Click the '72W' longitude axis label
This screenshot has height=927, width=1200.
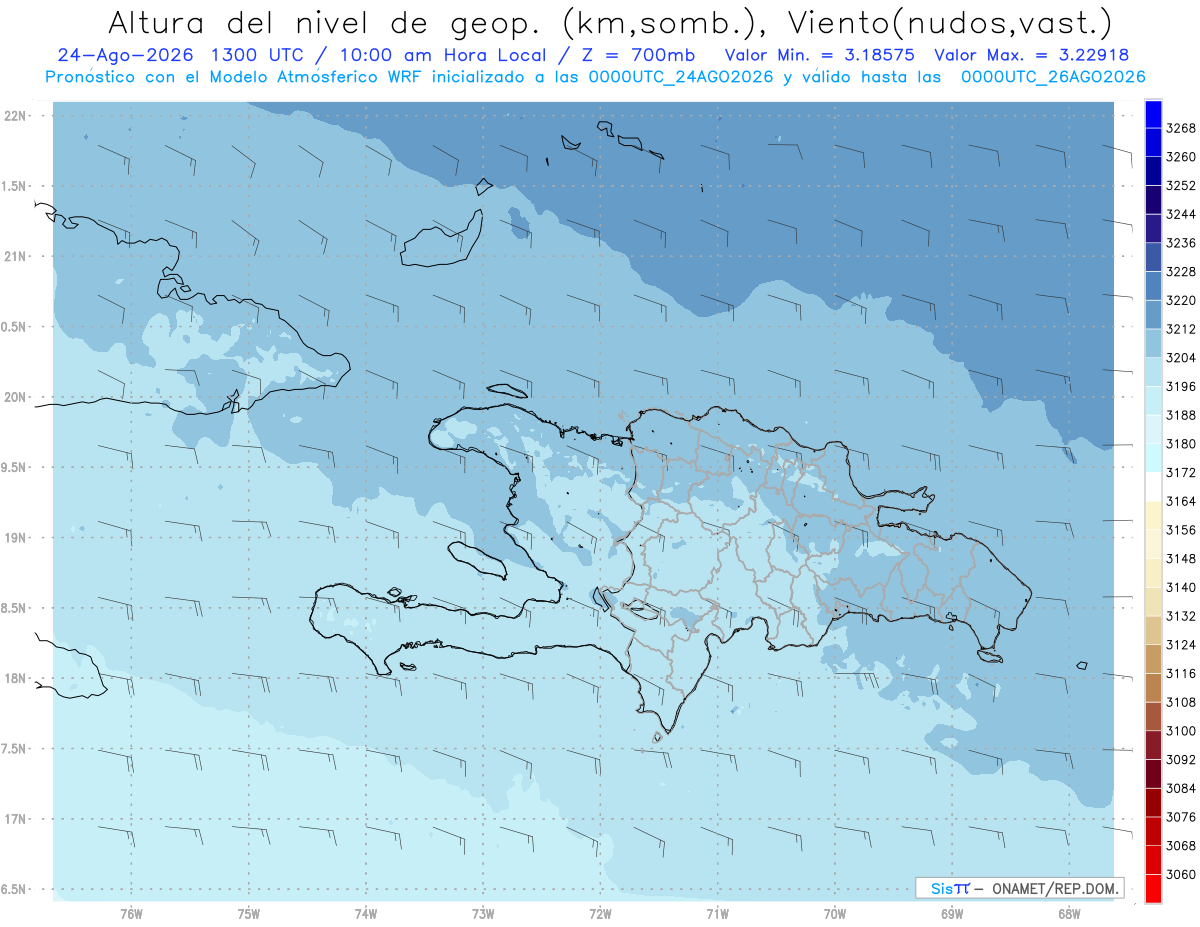point(600,913)
